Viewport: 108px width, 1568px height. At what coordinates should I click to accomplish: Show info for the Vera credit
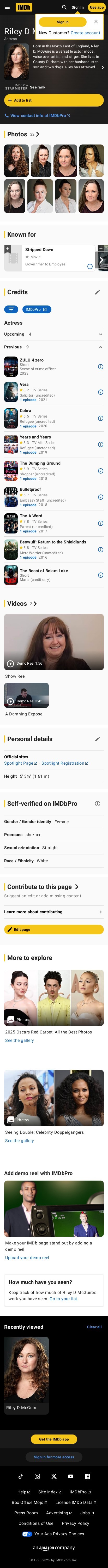pyautogui.click(x=100, y=392)
